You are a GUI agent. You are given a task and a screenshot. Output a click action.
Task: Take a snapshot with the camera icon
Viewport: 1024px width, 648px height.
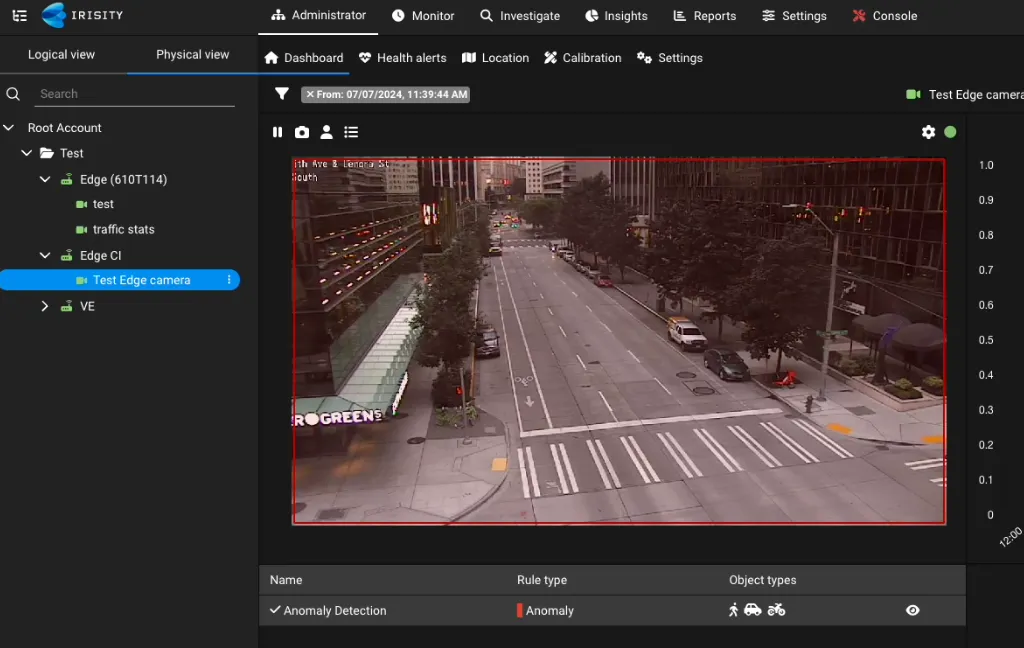pos(302,132)
